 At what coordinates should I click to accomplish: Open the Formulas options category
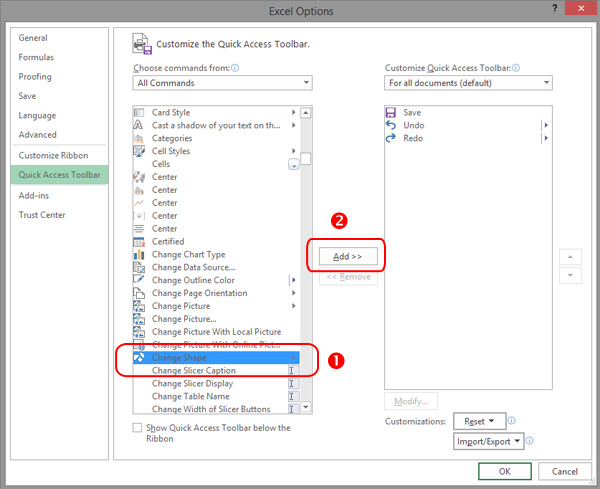(x=36, y=57)
